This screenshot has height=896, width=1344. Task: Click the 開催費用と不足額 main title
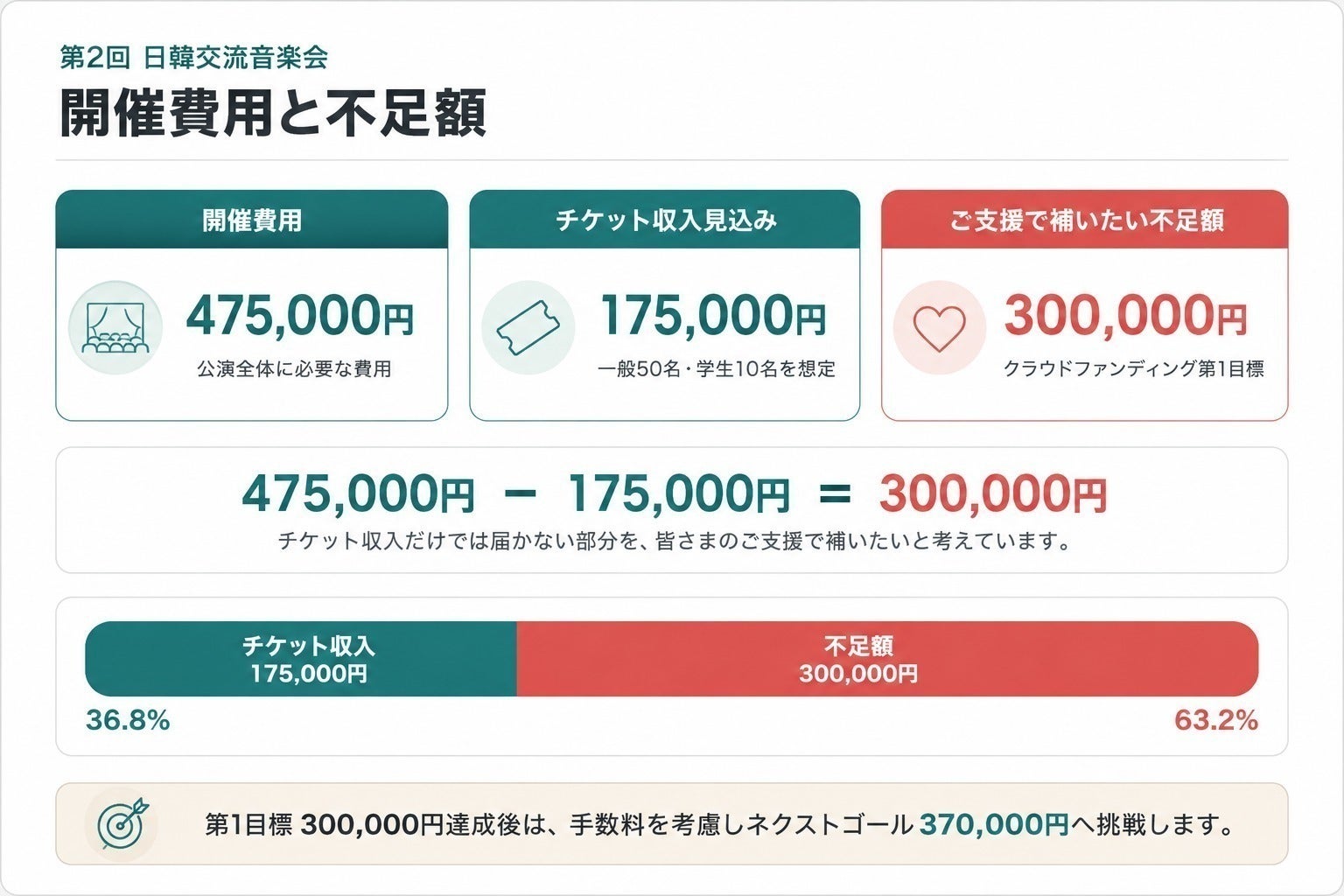273,113
